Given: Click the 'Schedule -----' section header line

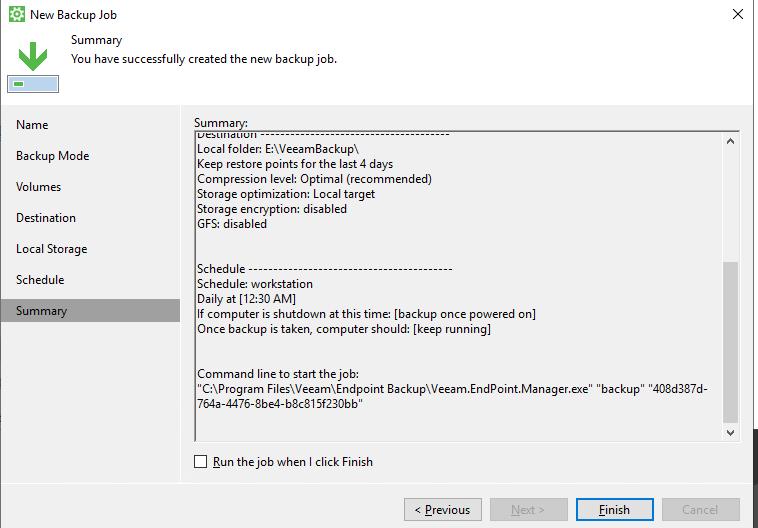Looking at the screenshot, I should point(324,269).
